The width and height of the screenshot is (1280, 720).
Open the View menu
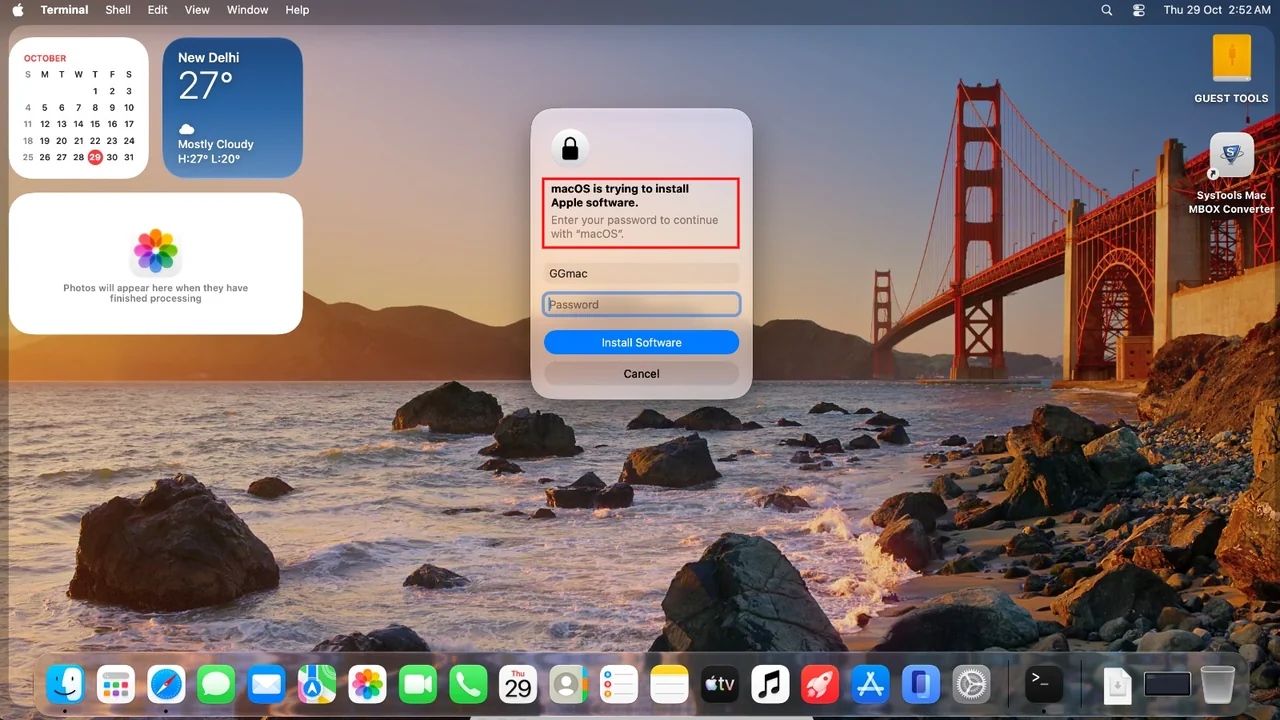pos(197,10)
